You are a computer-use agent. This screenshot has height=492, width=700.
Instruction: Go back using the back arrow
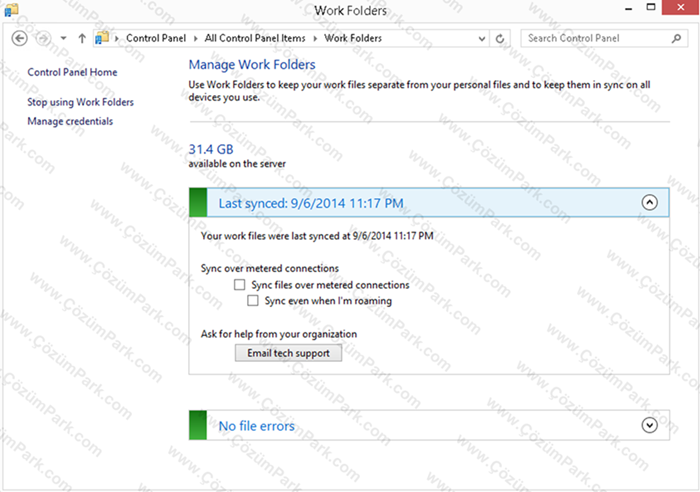[19, 38]
